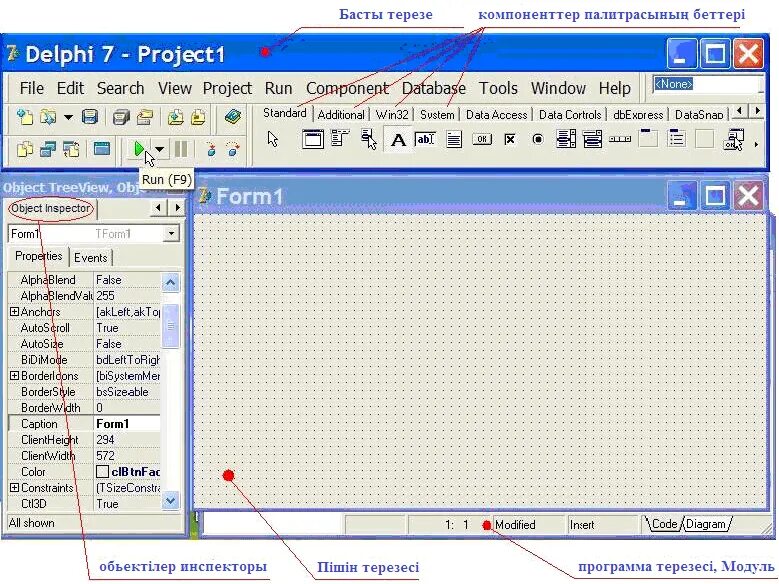Click the Save All toolbar icon
This screenshot has height=584, width=779.
click(121, 117)
